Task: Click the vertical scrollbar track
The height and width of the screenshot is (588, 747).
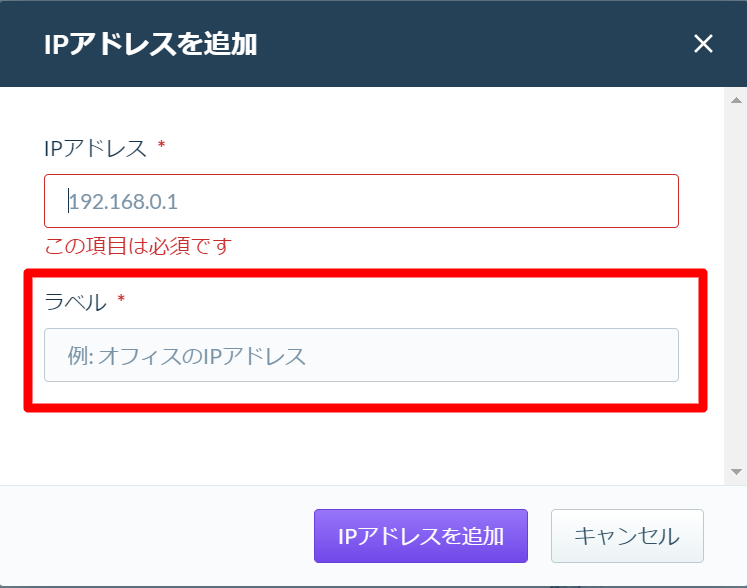Action: (736, 286)
